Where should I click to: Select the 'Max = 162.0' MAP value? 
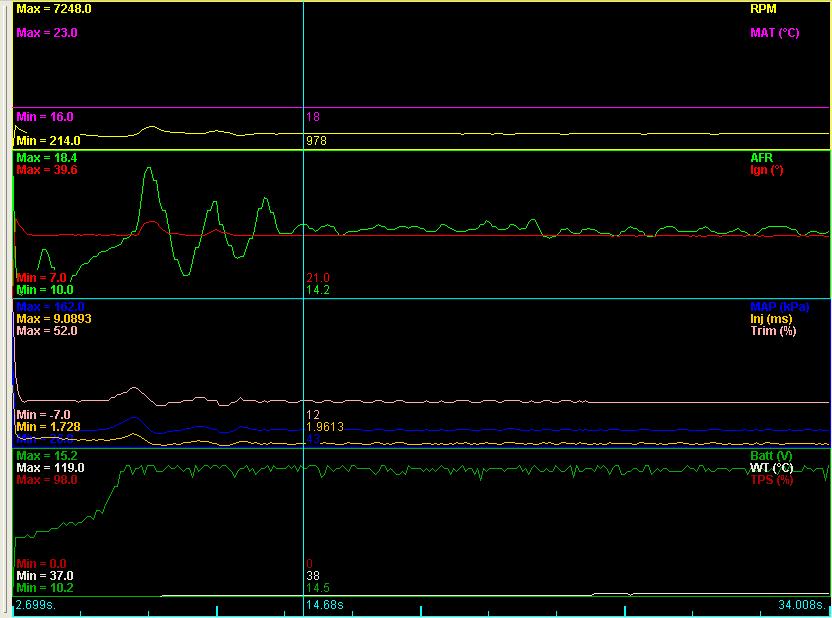click(x=50, y=307)
